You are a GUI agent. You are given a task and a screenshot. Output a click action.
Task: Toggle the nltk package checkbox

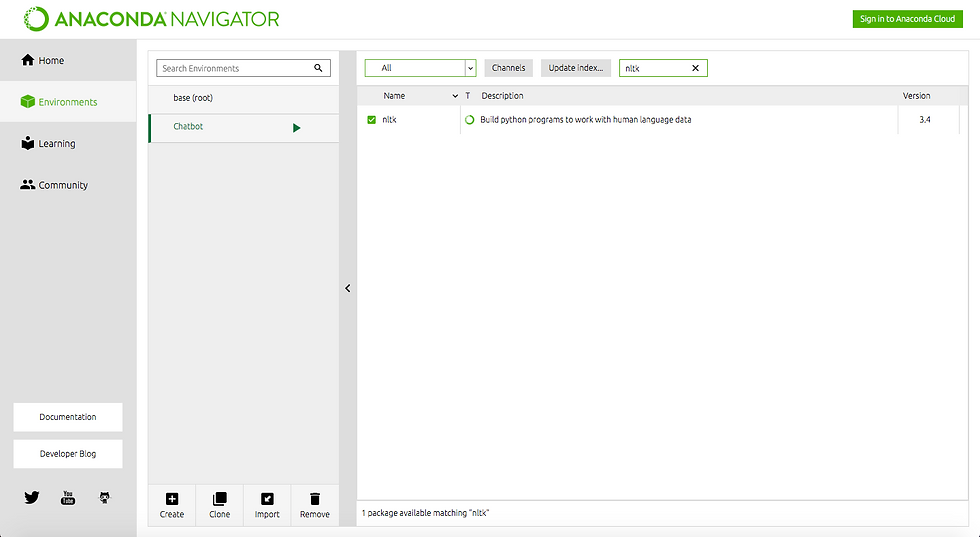(371, 119)
